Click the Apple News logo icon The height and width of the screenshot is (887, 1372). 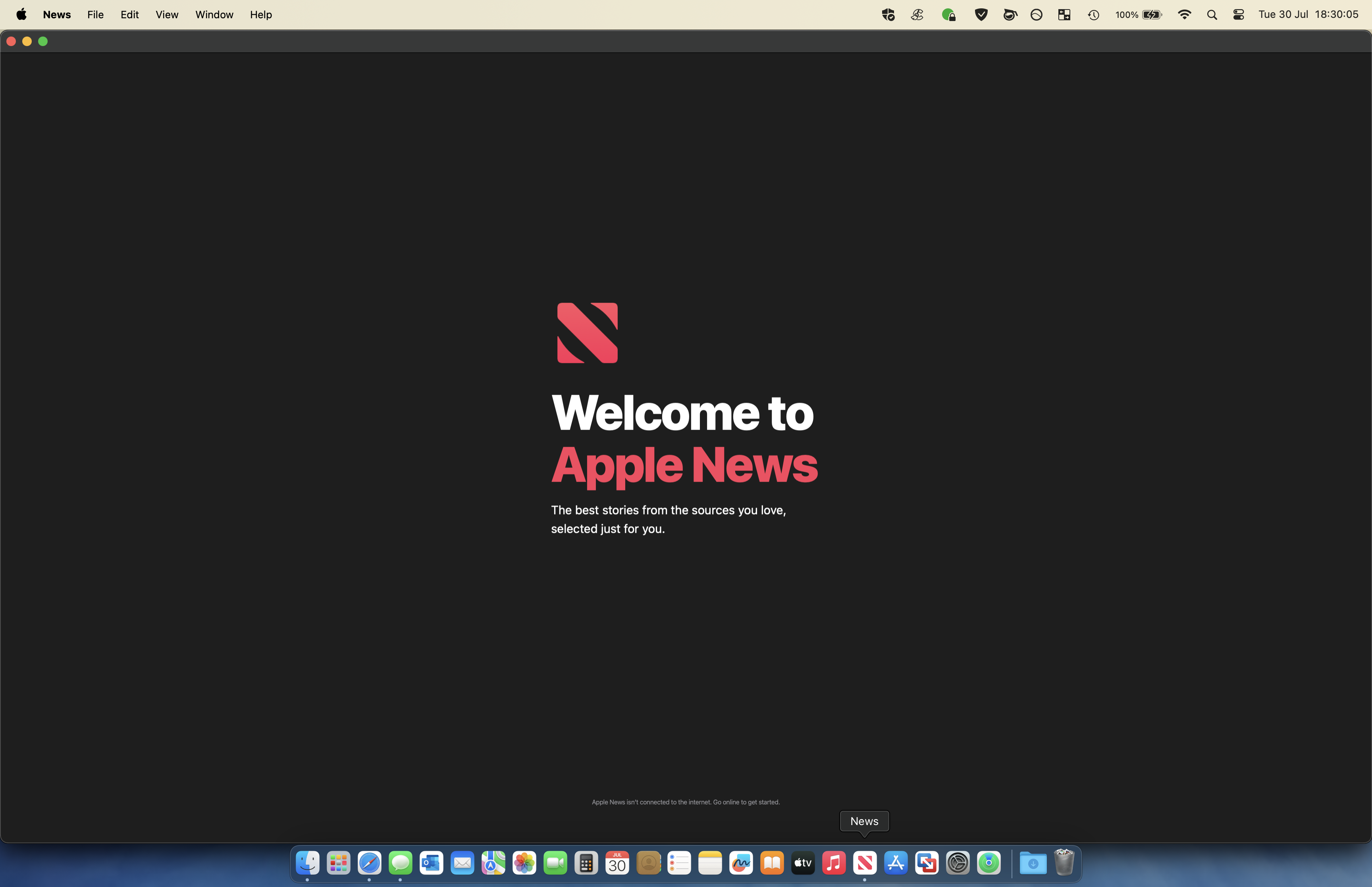587,333
